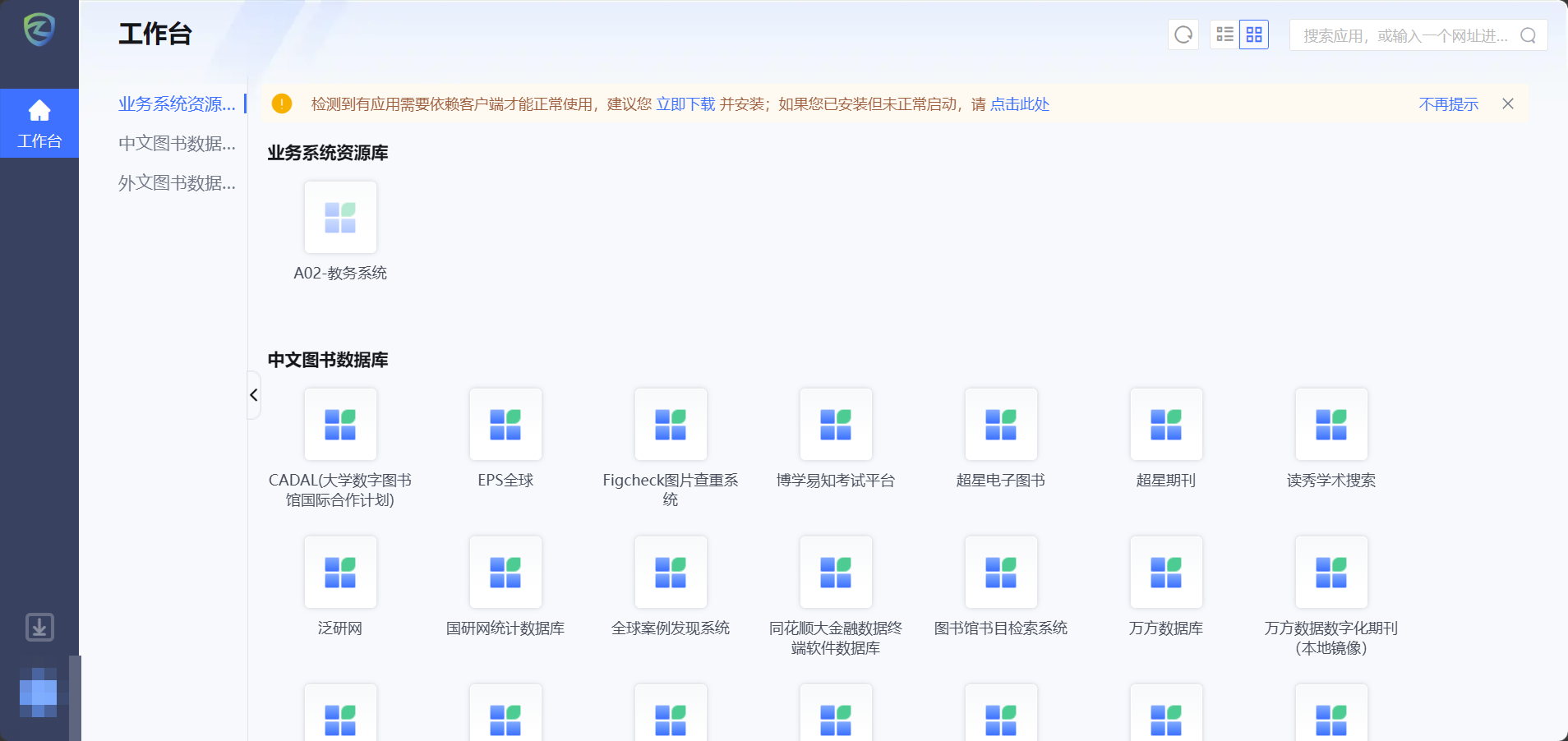Select 业务系统资源 category tab
This screenshot has height=741, width=1568.
(x=177, y=104)
